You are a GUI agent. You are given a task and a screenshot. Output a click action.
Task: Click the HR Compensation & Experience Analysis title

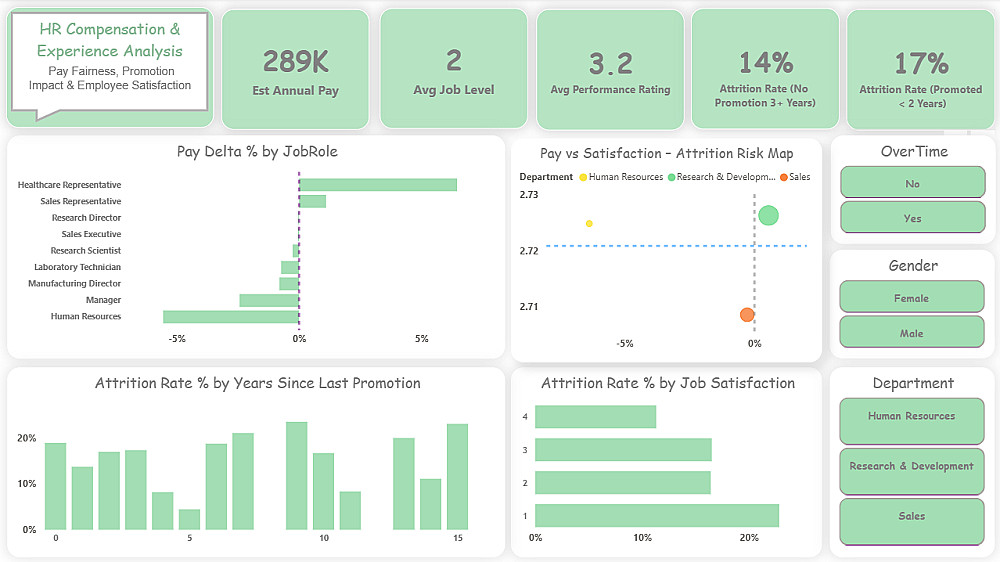click(x=110, y=40)
